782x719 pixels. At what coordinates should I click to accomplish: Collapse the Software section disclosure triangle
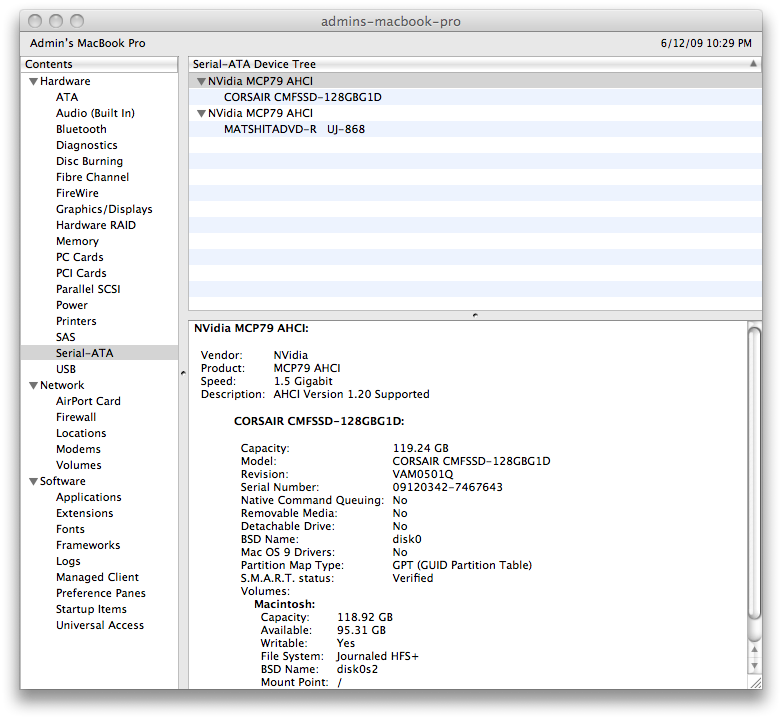click(33, 481)
